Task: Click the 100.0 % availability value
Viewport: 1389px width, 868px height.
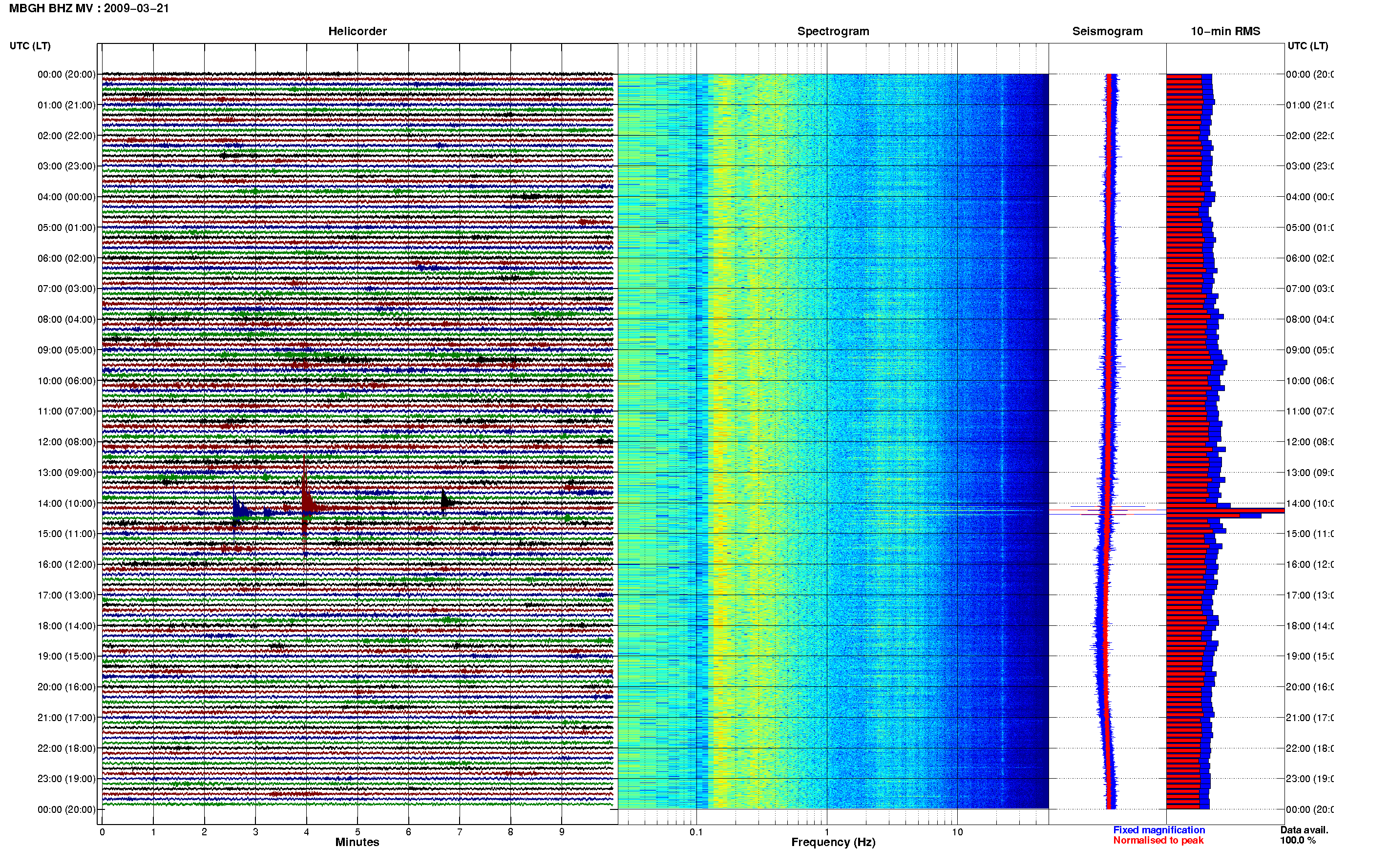Action: 1298,841
